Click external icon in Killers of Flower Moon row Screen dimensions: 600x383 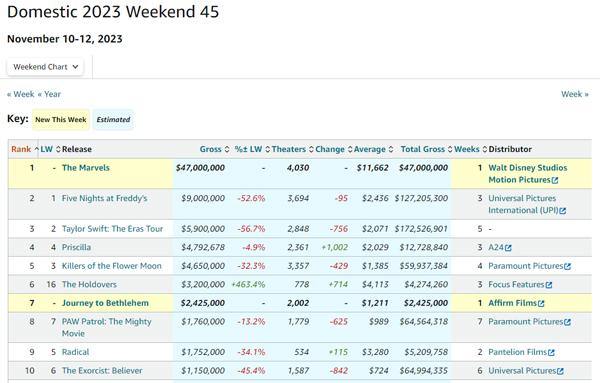(x=567, y=267)
